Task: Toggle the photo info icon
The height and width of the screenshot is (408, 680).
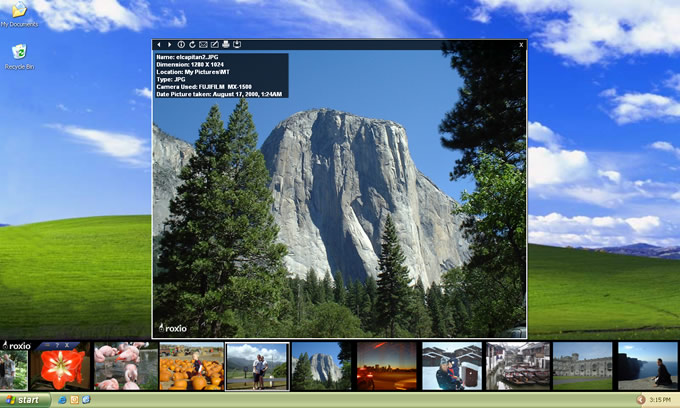Action: pos(181,45)
